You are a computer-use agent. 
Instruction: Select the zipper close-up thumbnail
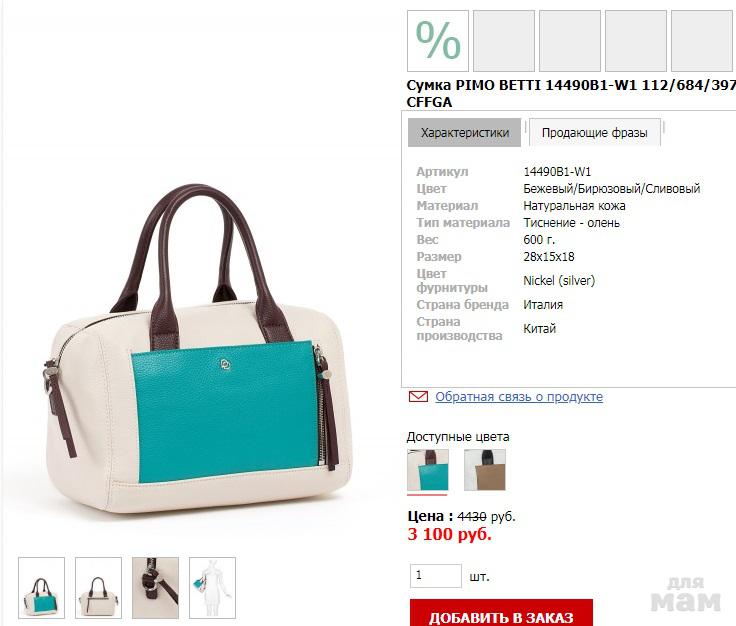click(155, 588)
